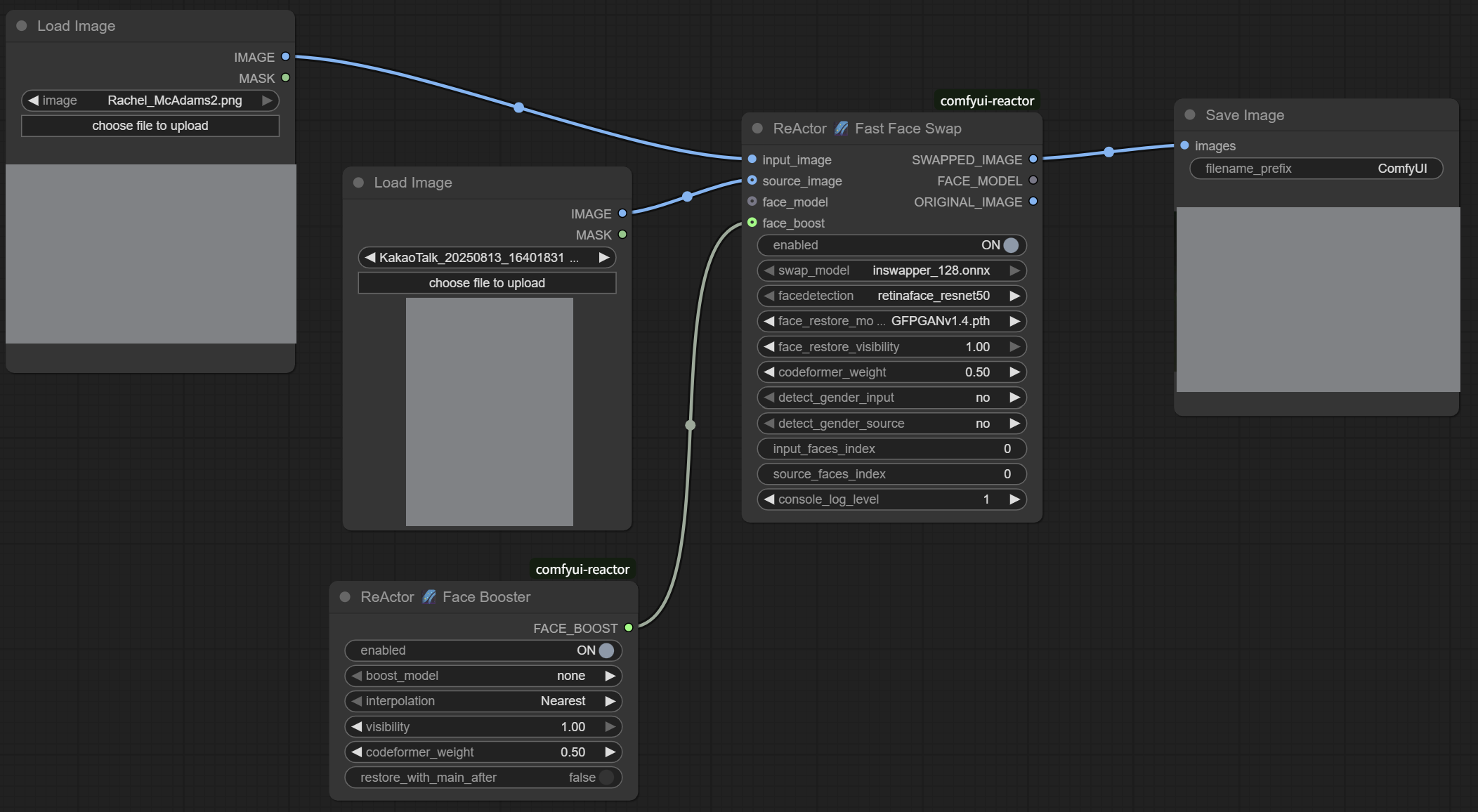
Task: Toggle enabled switch in Face Booster
Action: (x=606, y=650)
